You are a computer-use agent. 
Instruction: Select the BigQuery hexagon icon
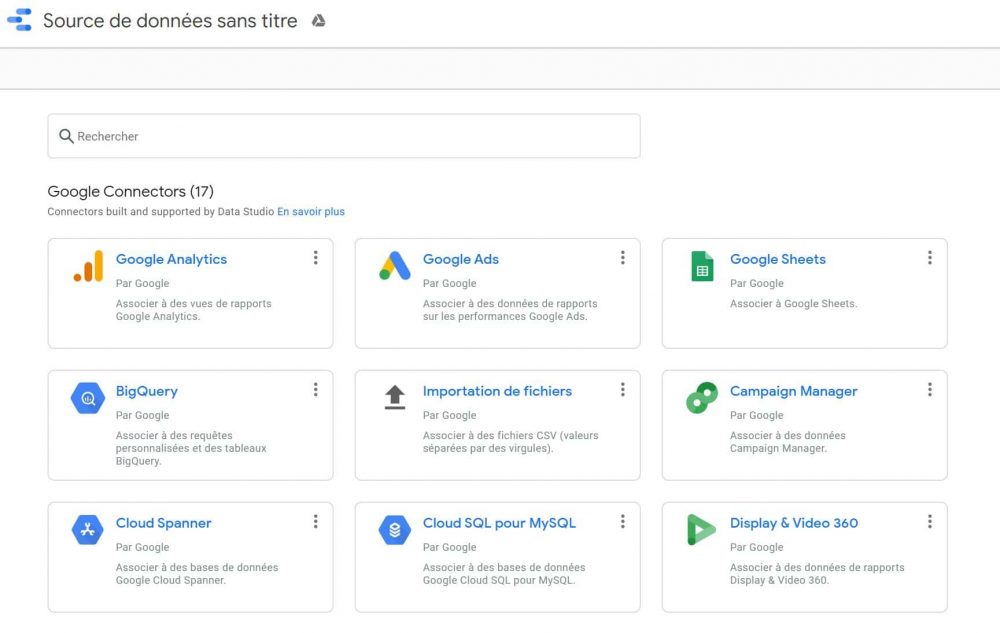(87, 397)
